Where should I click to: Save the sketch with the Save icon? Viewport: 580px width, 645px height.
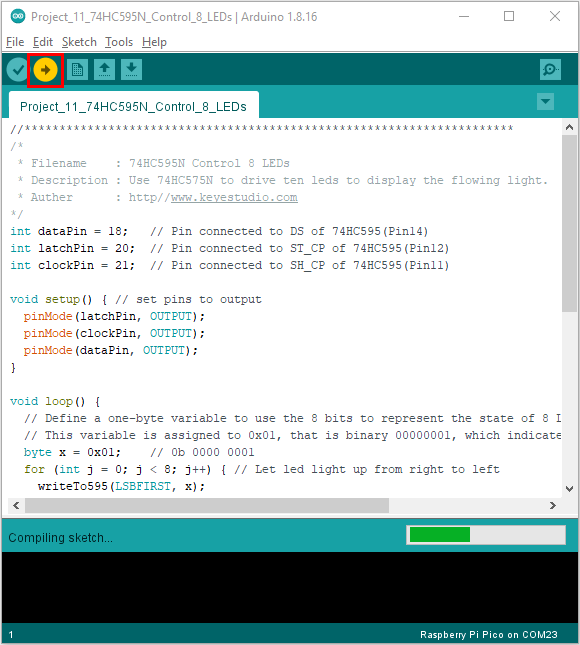click(x=132, y=70)
